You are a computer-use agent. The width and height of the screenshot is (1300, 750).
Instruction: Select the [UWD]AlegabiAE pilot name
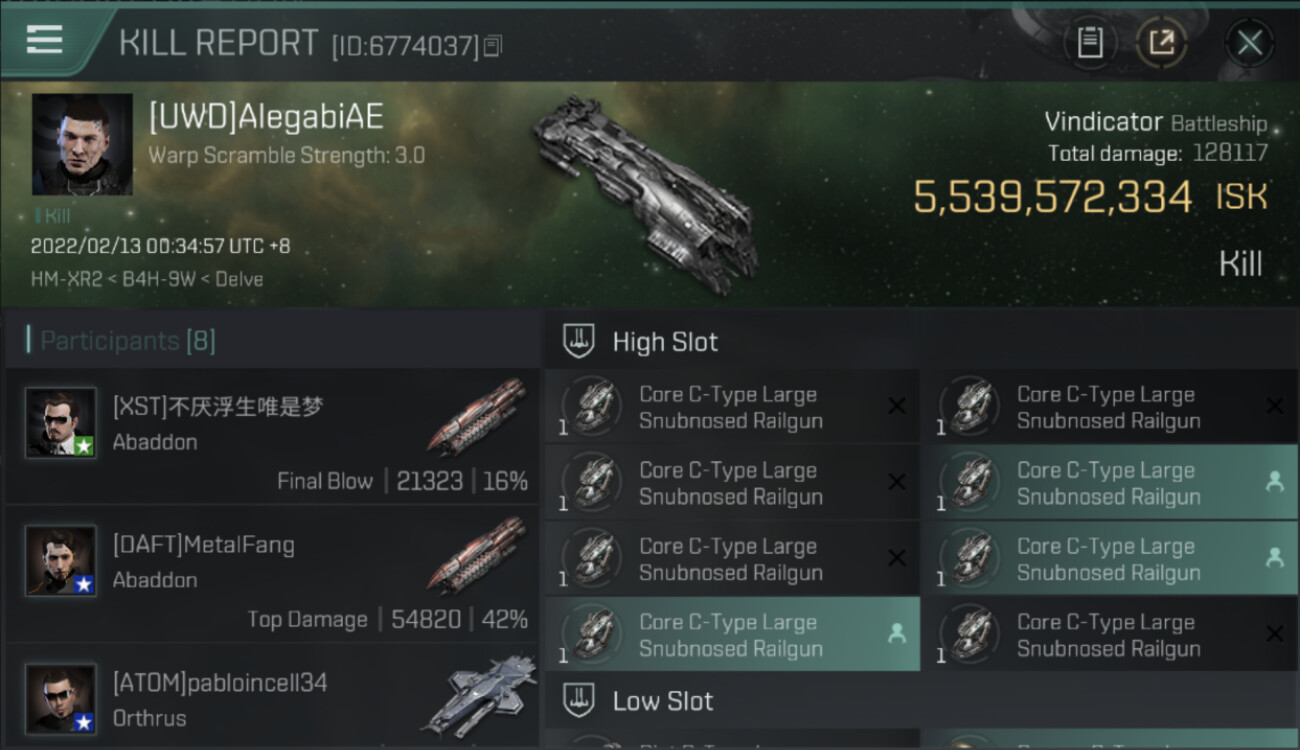click(266, 117)
